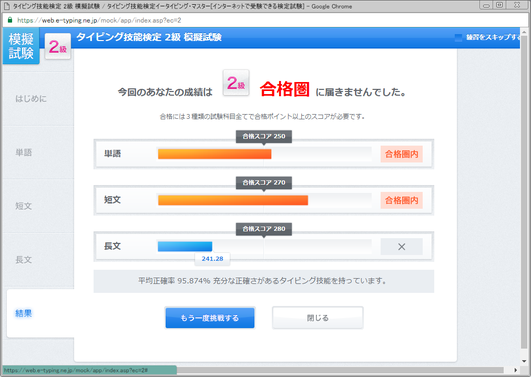Click 241.28 score value
Image resolution: width=531 pixels, height=377 pixels.
tap(212, 259)
